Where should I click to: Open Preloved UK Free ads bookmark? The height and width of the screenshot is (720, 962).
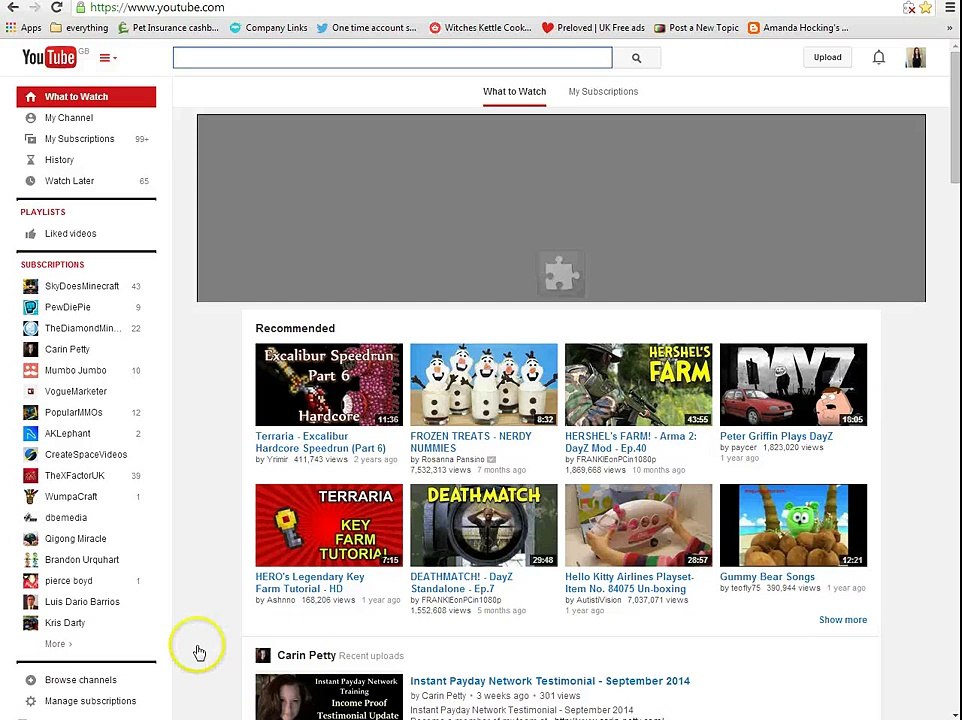click(x=593, y=28)
